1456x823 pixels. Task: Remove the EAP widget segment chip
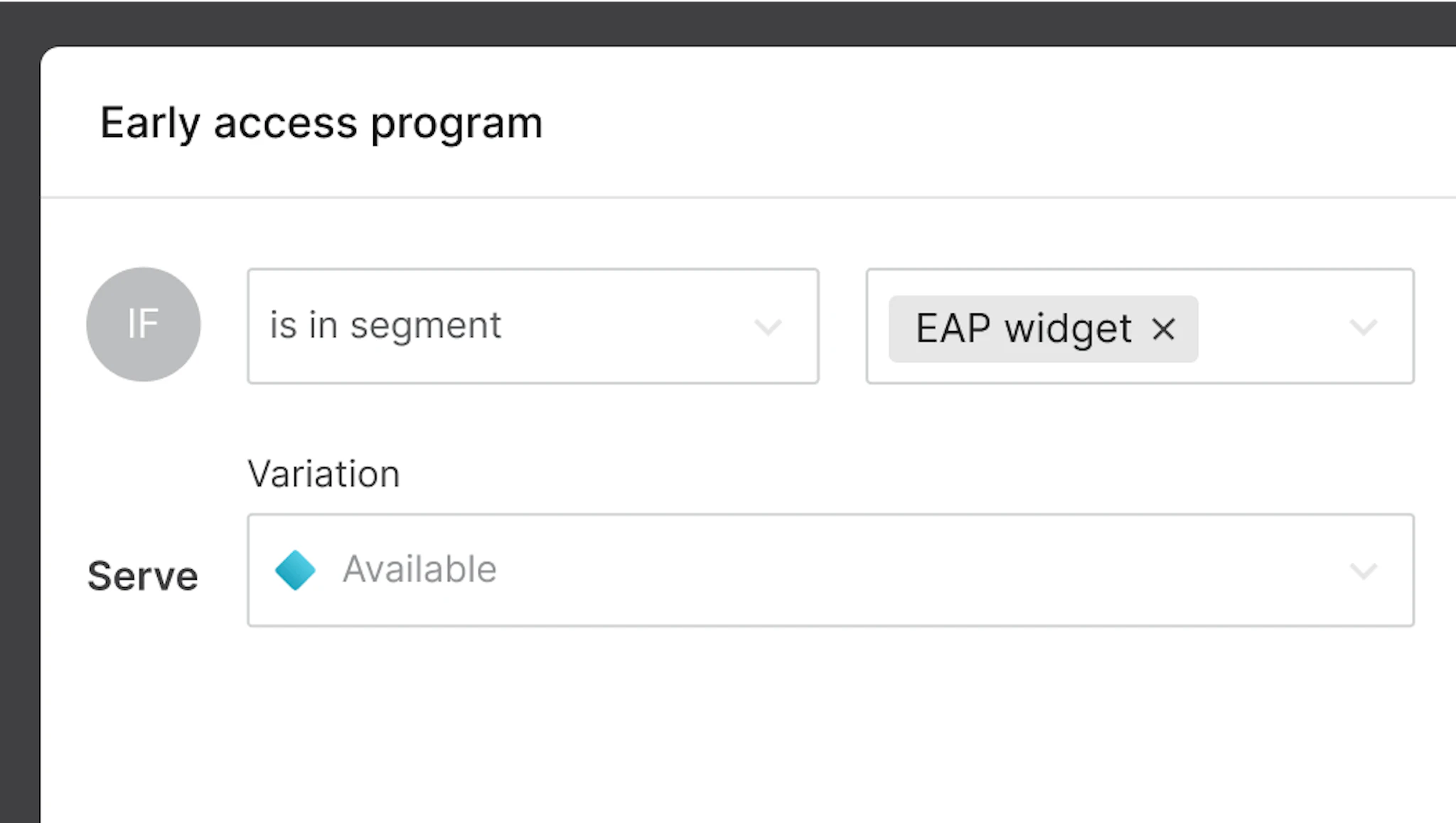click(x=1163, y=329)
